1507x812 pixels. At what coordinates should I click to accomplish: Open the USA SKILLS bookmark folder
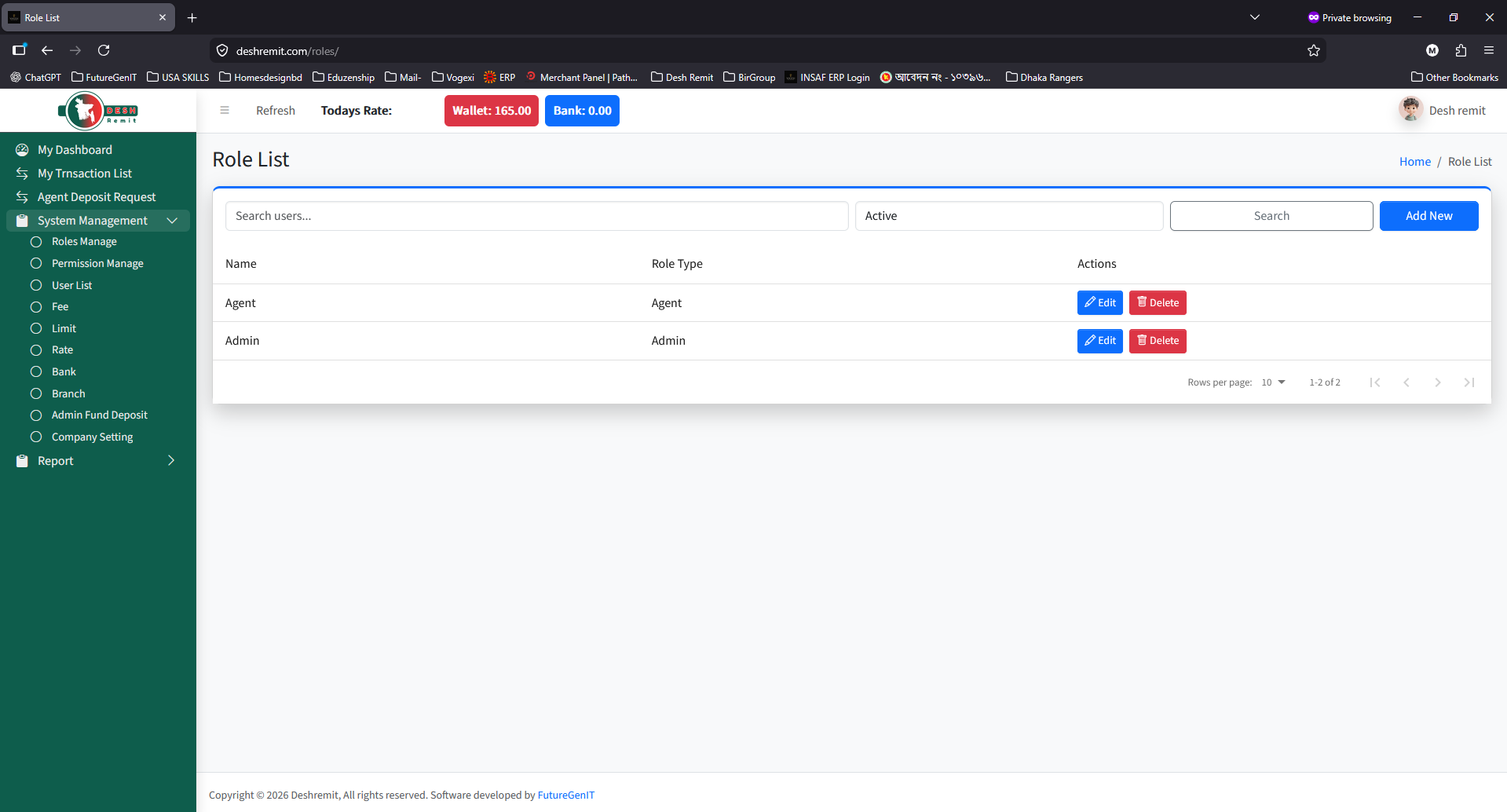click(x=178, y=77)
